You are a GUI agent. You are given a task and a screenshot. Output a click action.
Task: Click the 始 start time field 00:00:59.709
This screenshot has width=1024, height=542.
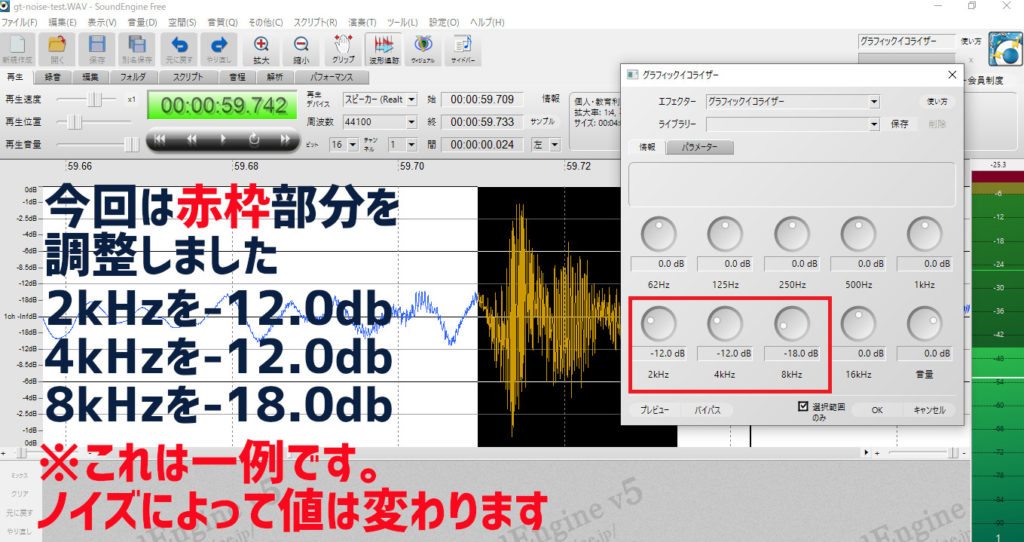(482, 99)
